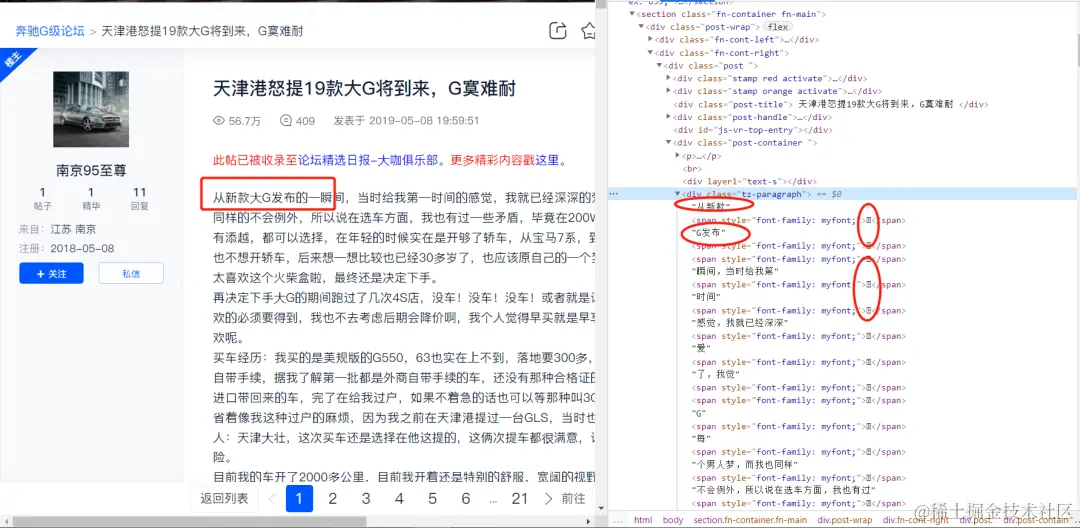Click the username 南京95至尊
The image size is (1080, 528).
click(x=91, y=171)
